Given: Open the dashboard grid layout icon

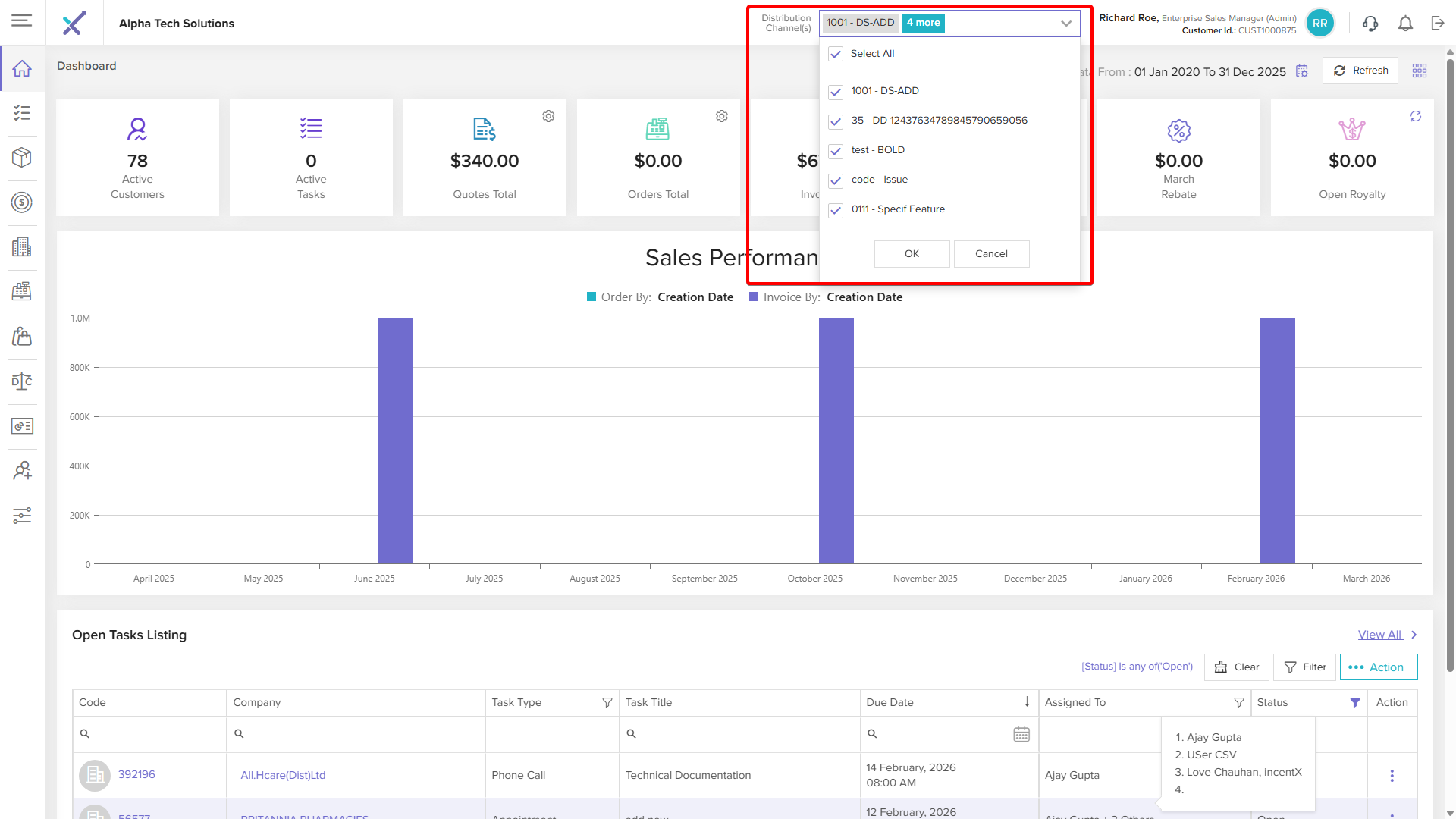Looking at the screenshot, I should point(1420,71).
